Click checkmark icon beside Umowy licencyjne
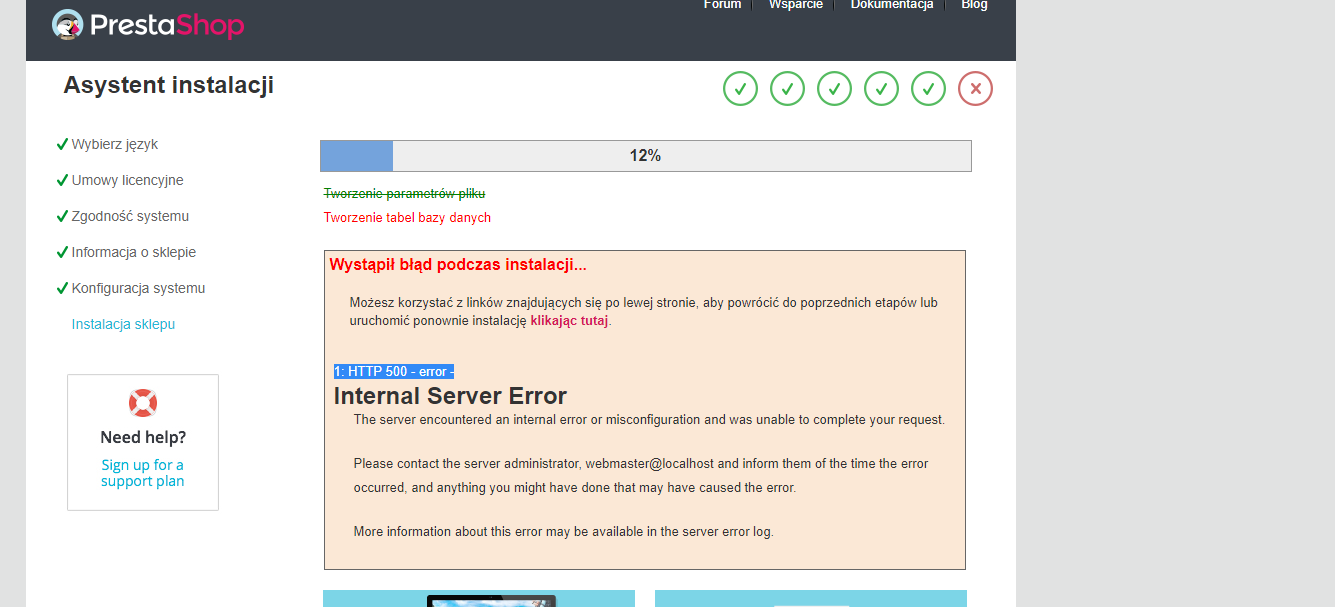The width and height of the screenshot is (1335, 607). (x=62, y=180)
